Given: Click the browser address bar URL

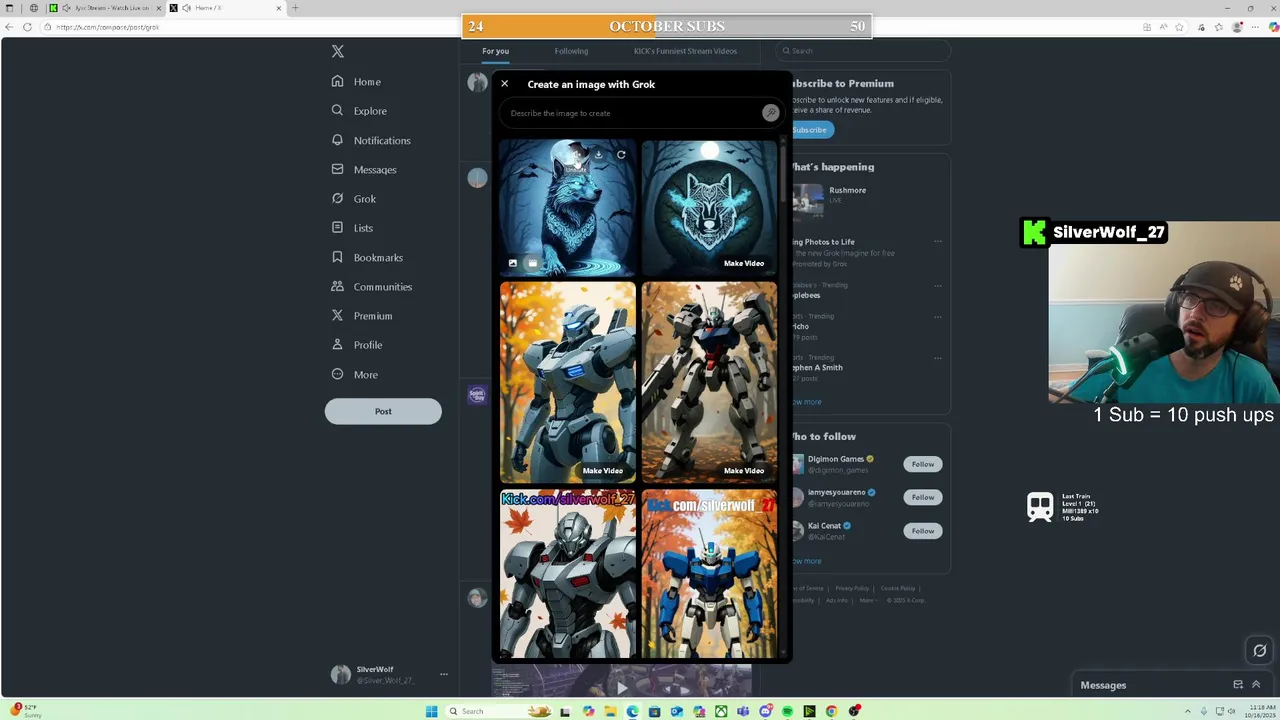Looking at the screenshot, I should 108,27.
